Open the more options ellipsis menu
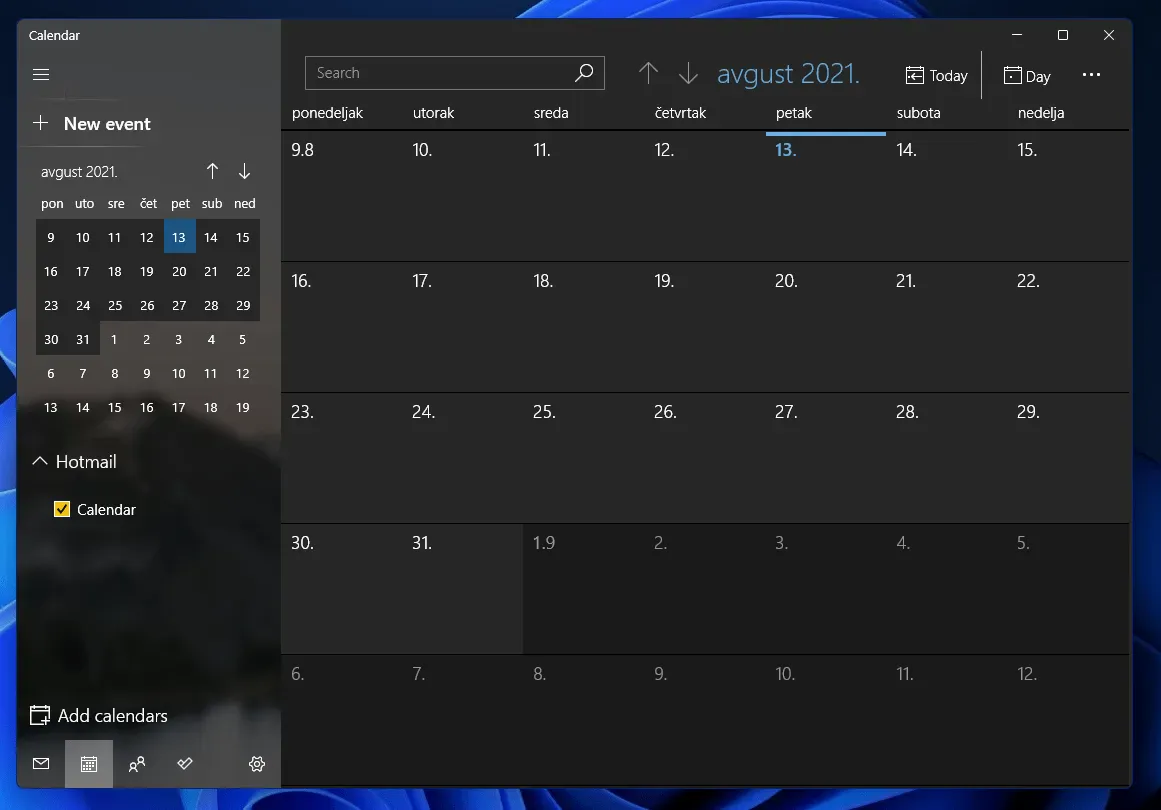Screen dimensions: 1161x810 point(1091,75)
